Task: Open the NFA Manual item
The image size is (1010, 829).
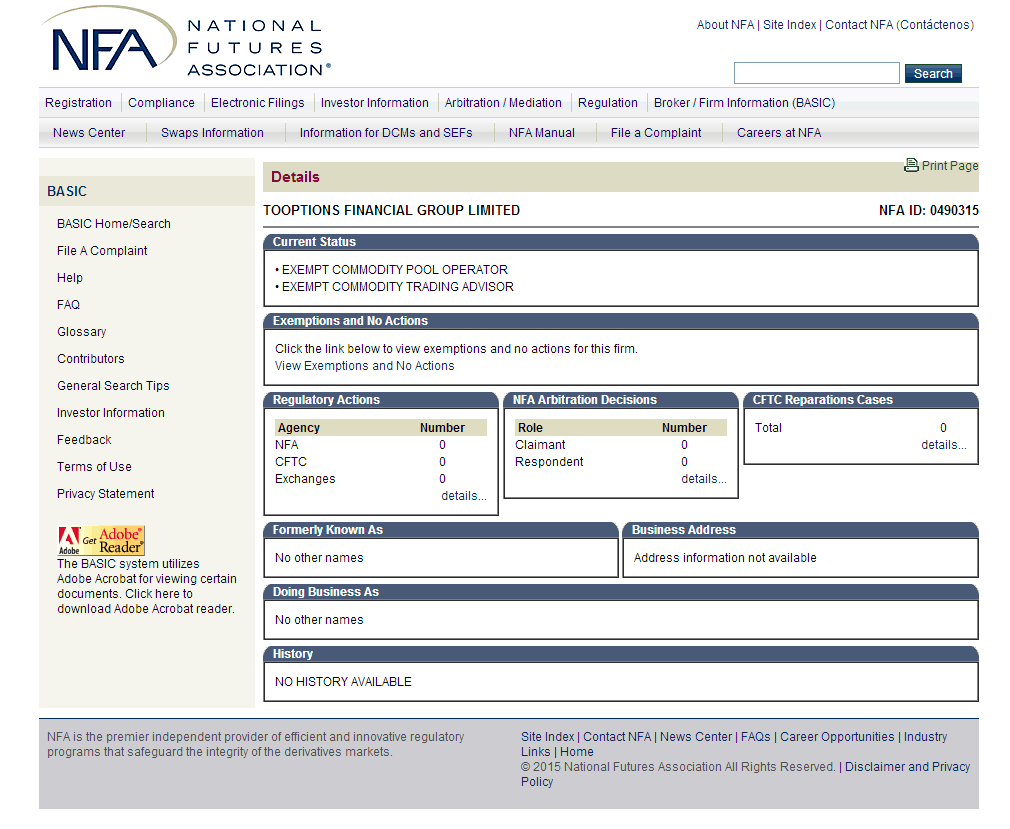Action: point(542,133)
